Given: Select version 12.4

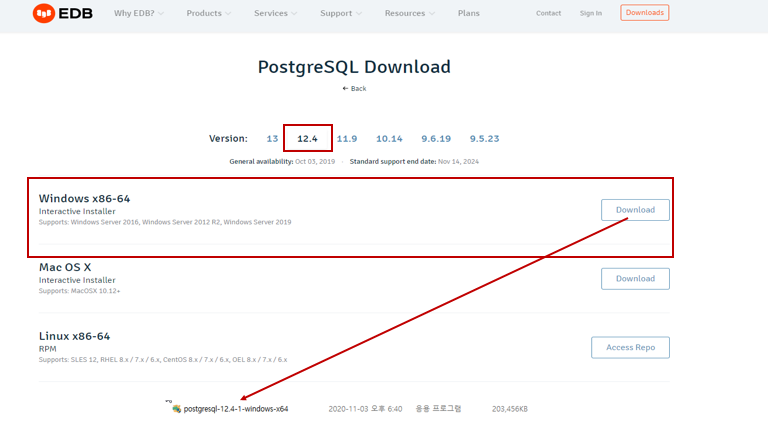Looking at the screenshot, I should click(x=308, y=139).
